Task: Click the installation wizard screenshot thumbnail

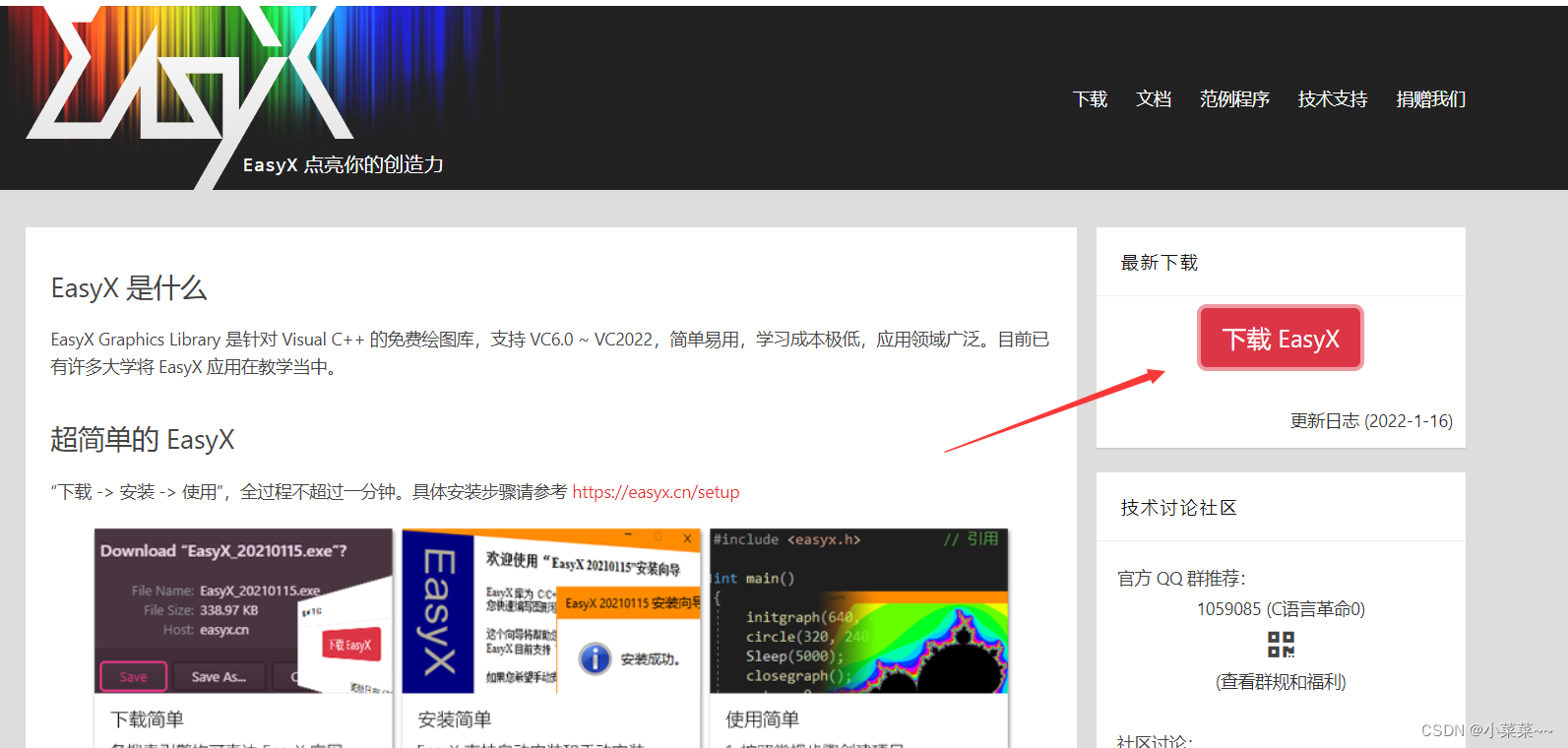Action: coord(551,611)
